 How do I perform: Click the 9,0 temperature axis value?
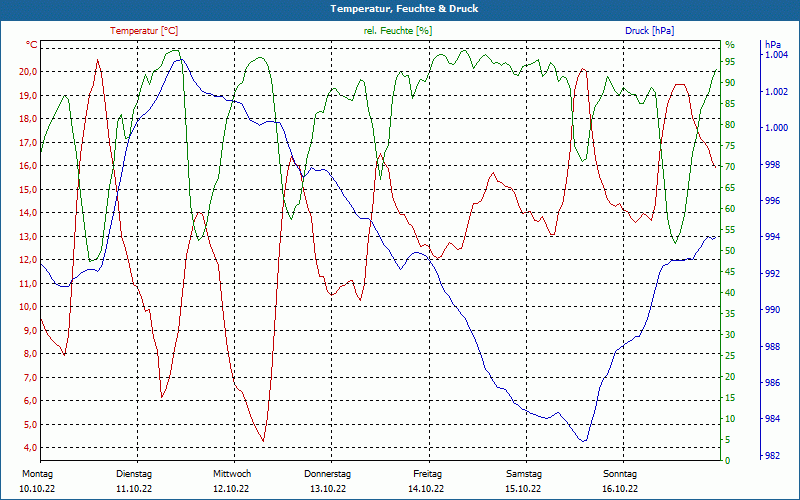coord(30,330)
